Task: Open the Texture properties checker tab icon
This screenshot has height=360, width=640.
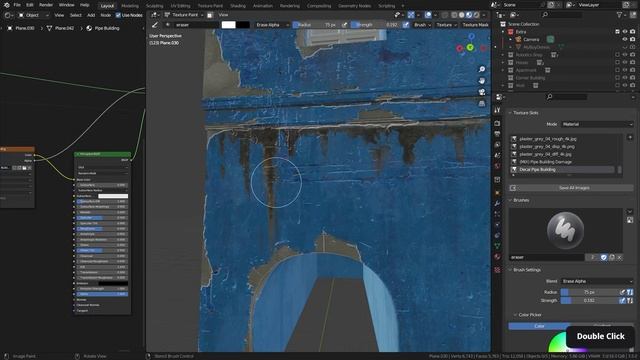Action: click(x=497, y=270)
